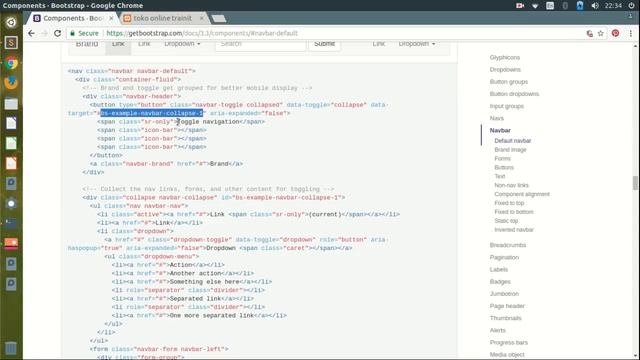Open the Wi-Fi network menu
640x360 pixels.
(x=535, y=6)
